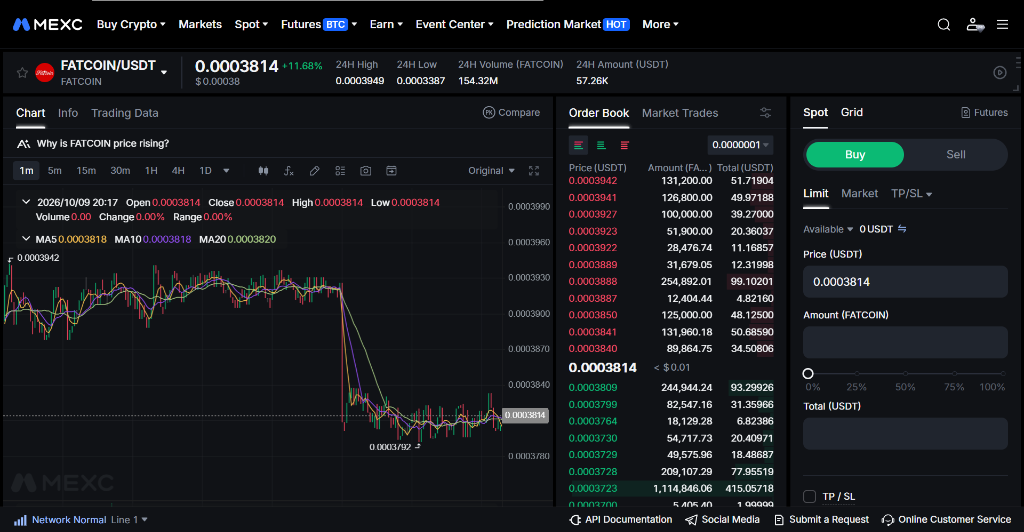Image resolution: width=1024 pixels, height=532 pixels.
Task: Open the Spot dropdown menu
Action: tap(251, 25)
